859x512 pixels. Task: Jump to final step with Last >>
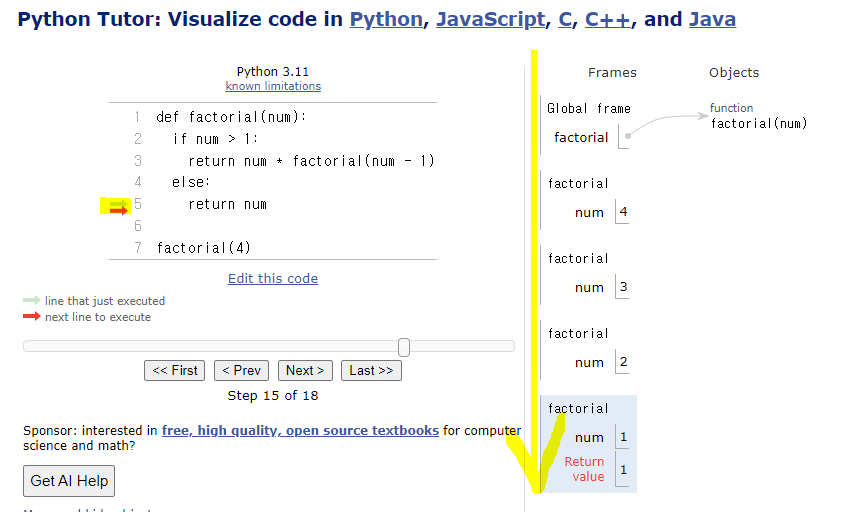371,370
